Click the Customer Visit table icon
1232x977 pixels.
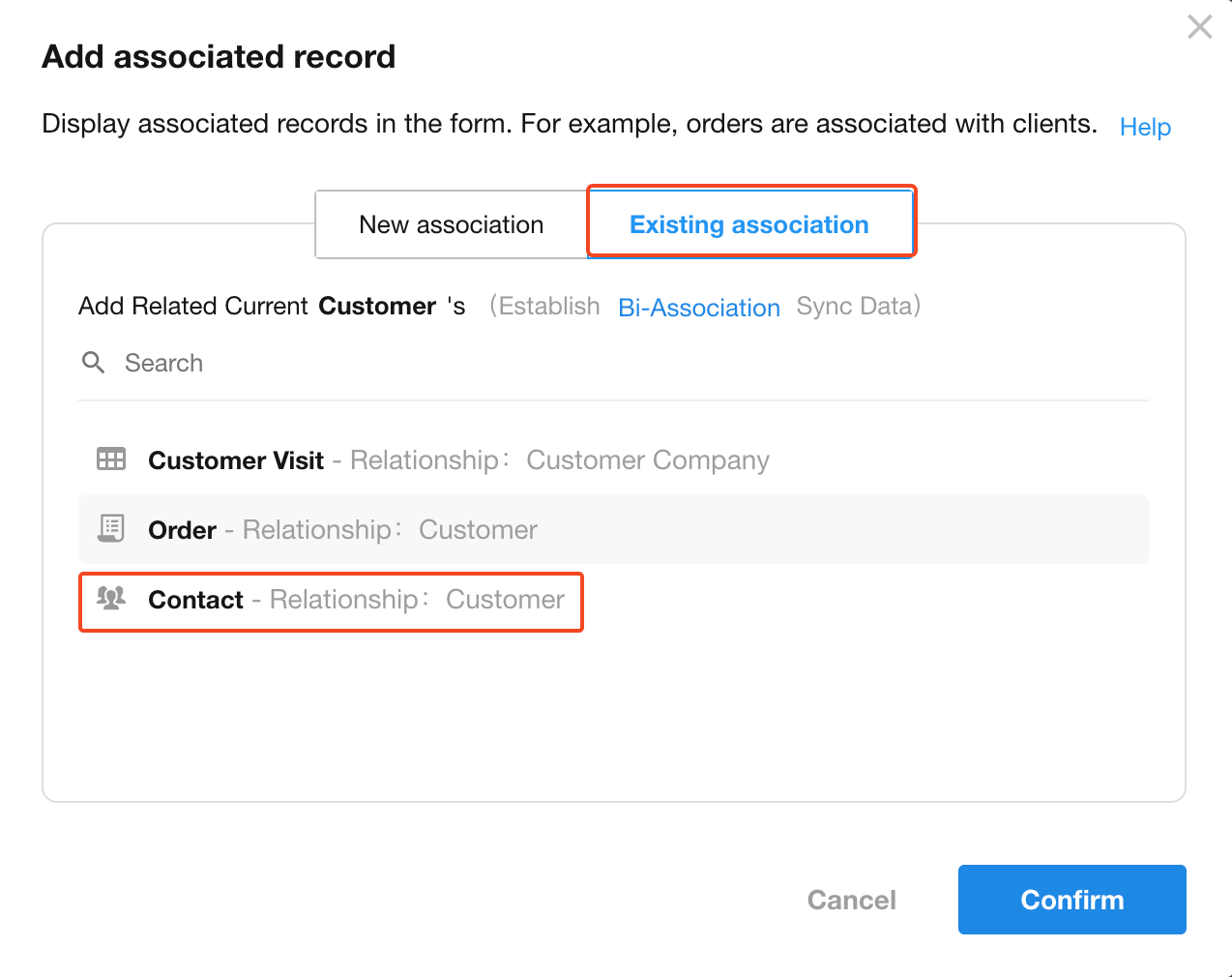[111, 459]
